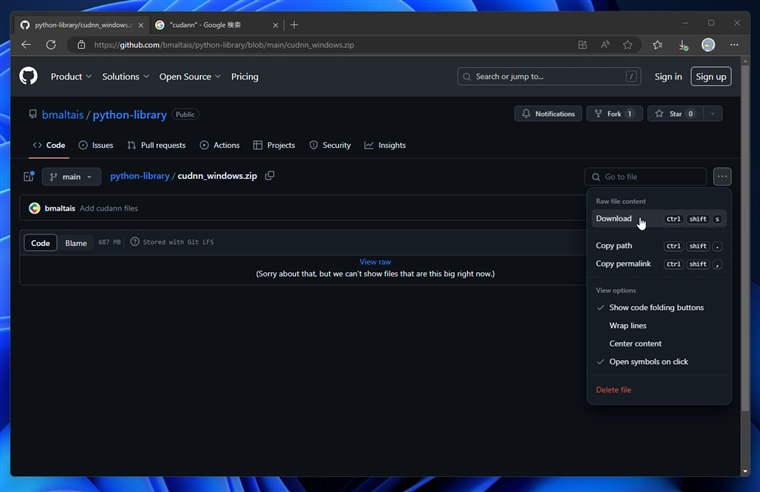This screenshot has height=492, width=760.
Task: Click the browser profile avatar
Action: (x=708, y=45)
